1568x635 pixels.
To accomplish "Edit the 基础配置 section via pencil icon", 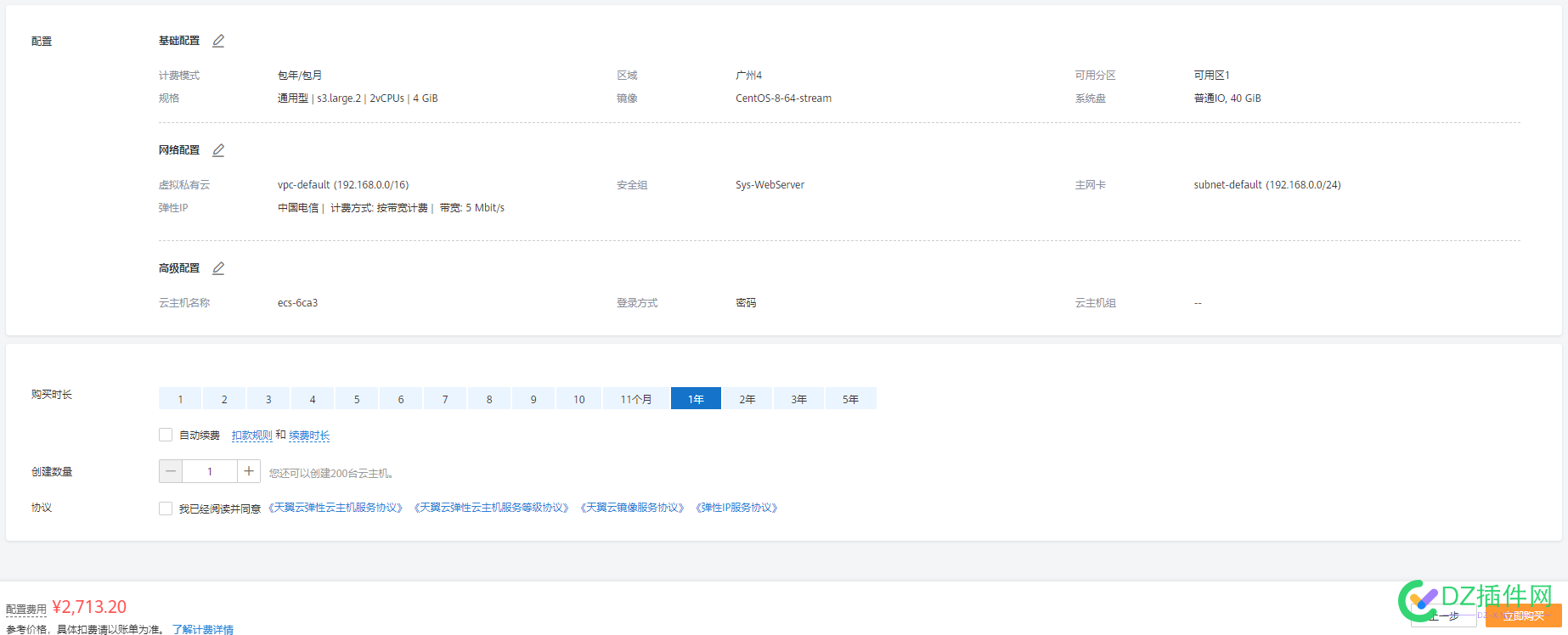I will point(218,41).
